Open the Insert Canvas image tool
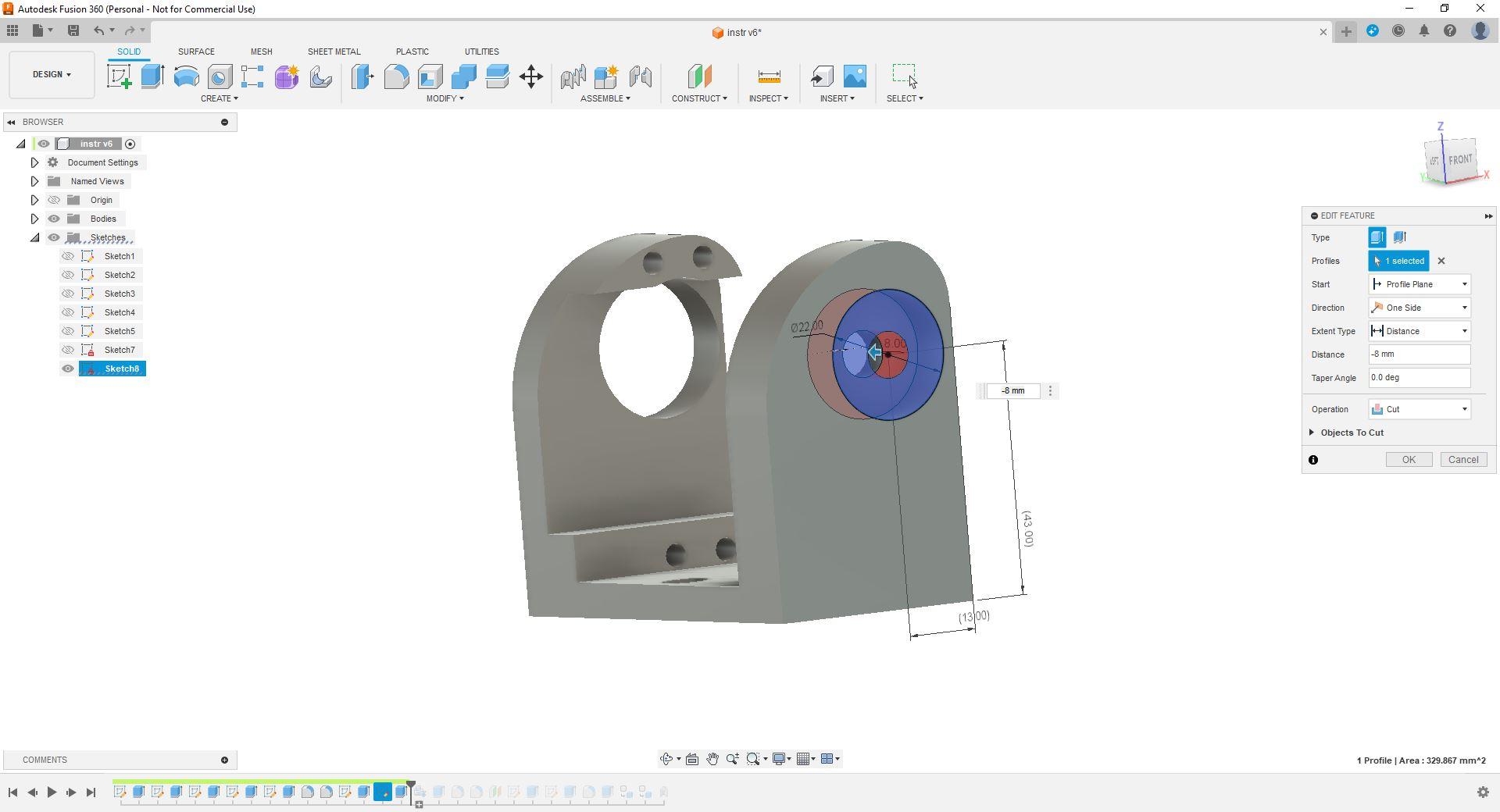Screen dimensions: 1500x812 click(x=855, y=77)
